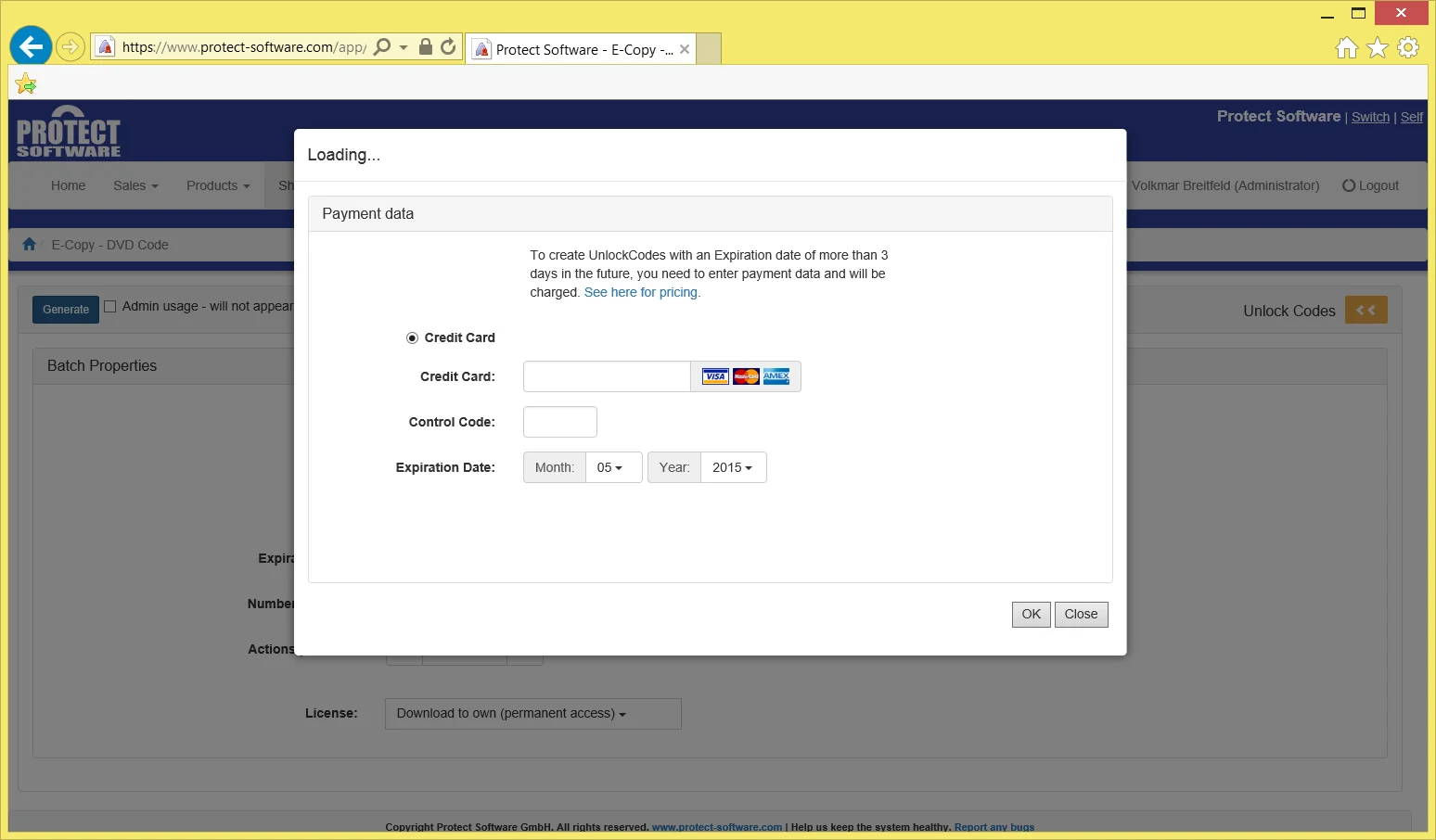
Task: Follow the 'See here for pricing' link
Action: pos(642,293)
